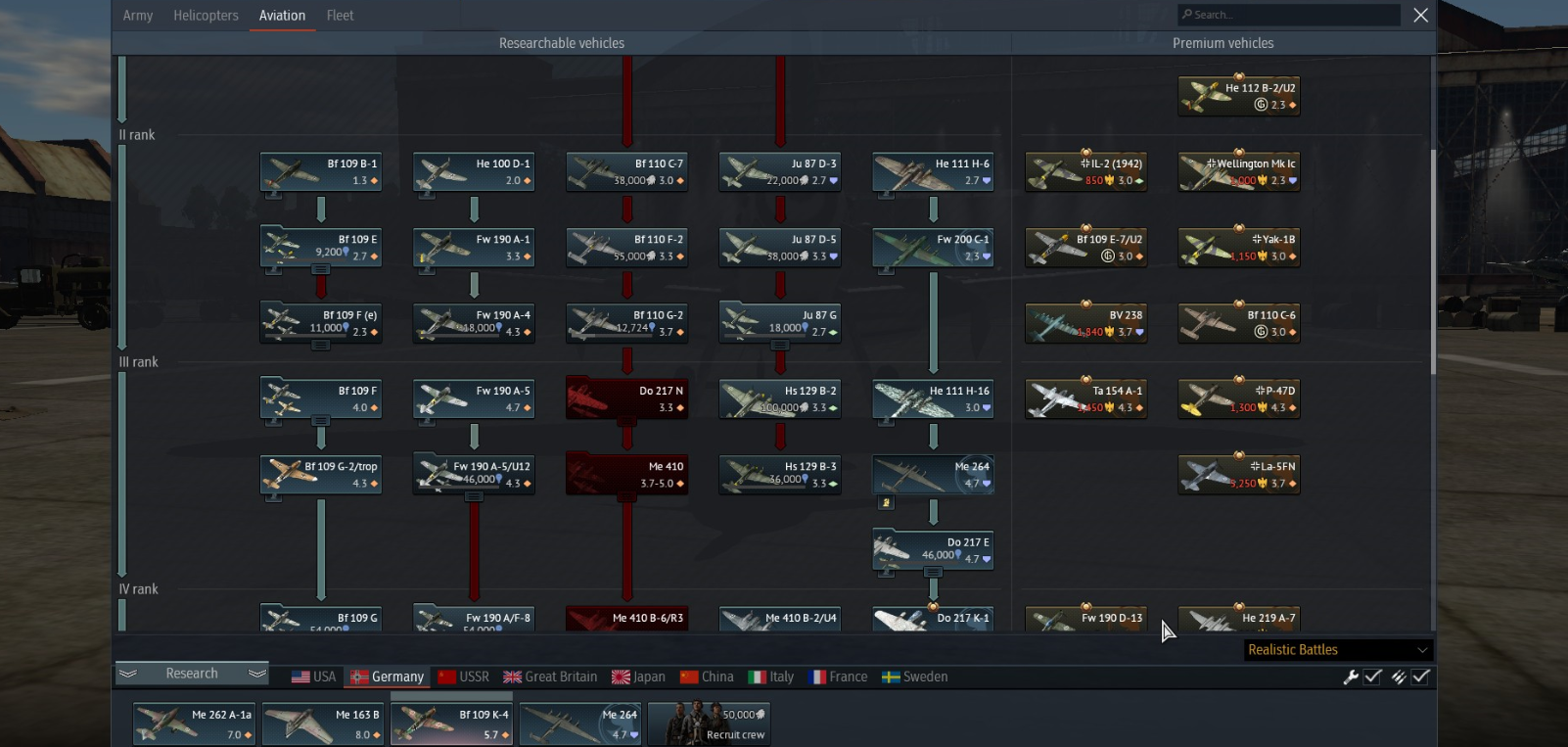Close the research tree window
1568x747 pixels.
point(1421,15)
